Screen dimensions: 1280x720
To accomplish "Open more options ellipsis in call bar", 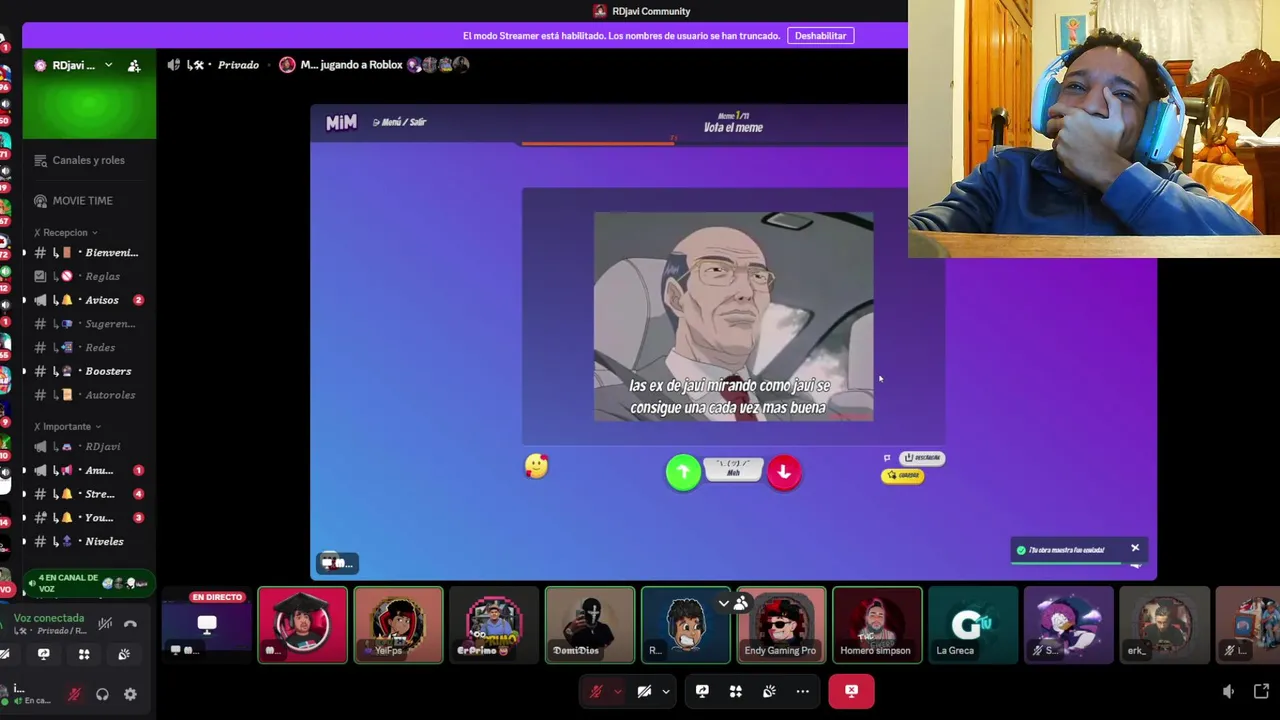I will coord(803,691).
